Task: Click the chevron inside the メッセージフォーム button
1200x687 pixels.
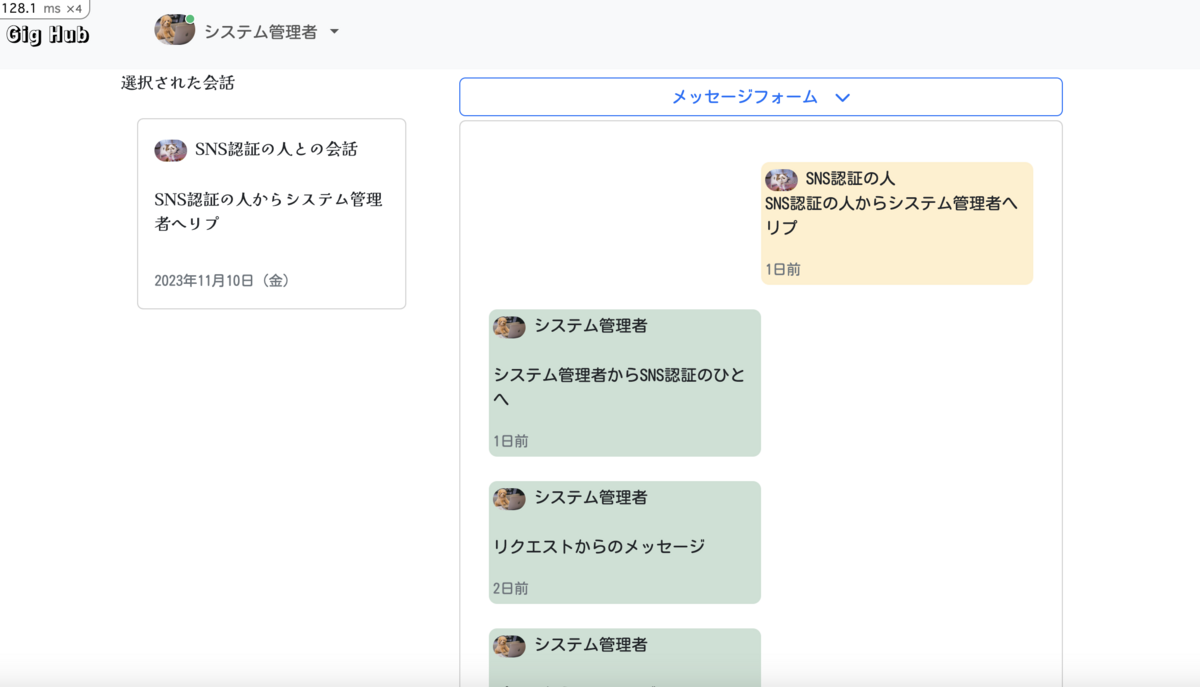Action: point(843,97)
